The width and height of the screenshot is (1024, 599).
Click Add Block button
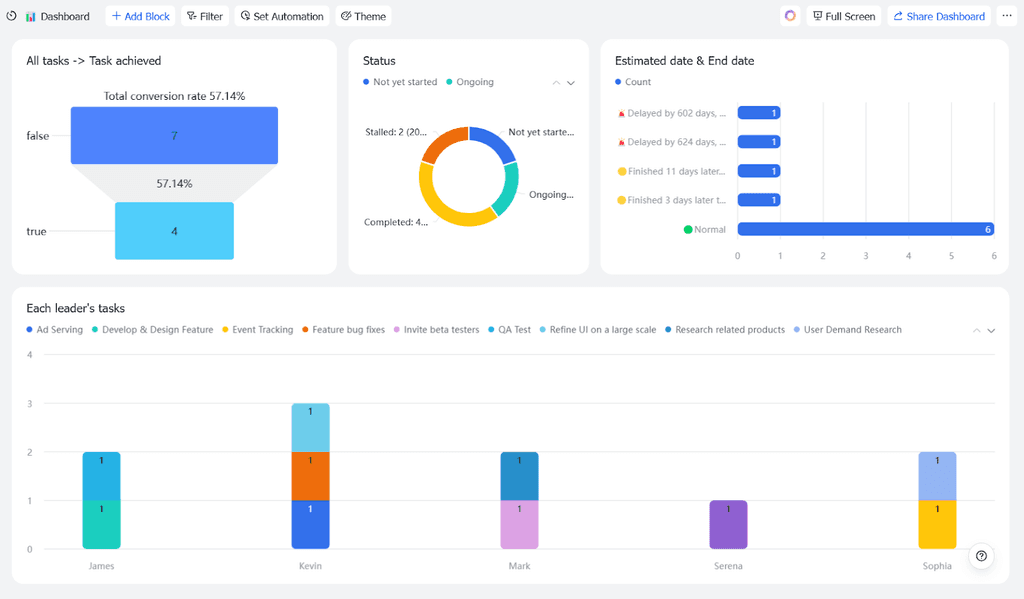(140, 16)
